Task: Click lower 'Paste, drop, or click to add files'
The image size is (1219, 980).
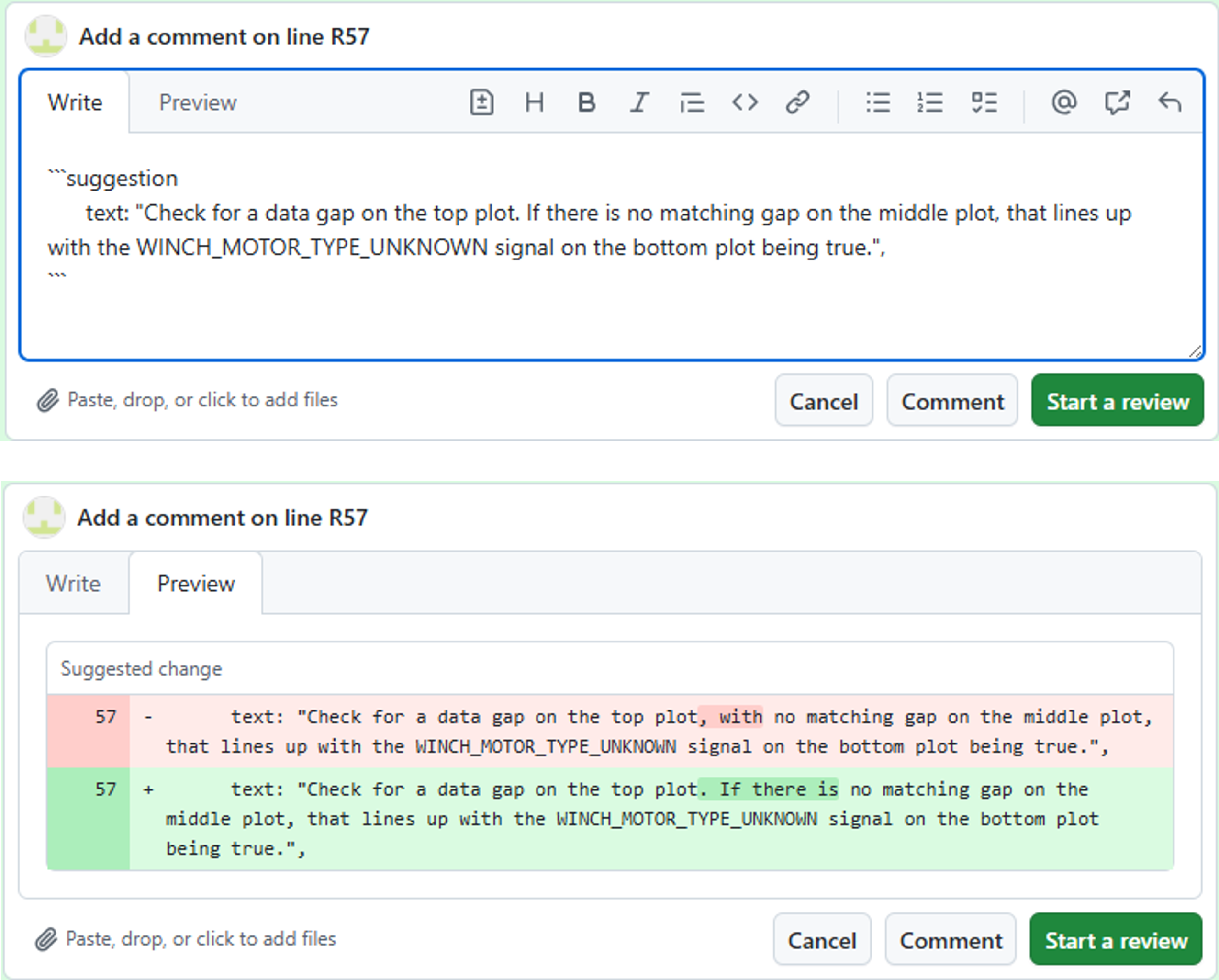Action: pos(201,939)
